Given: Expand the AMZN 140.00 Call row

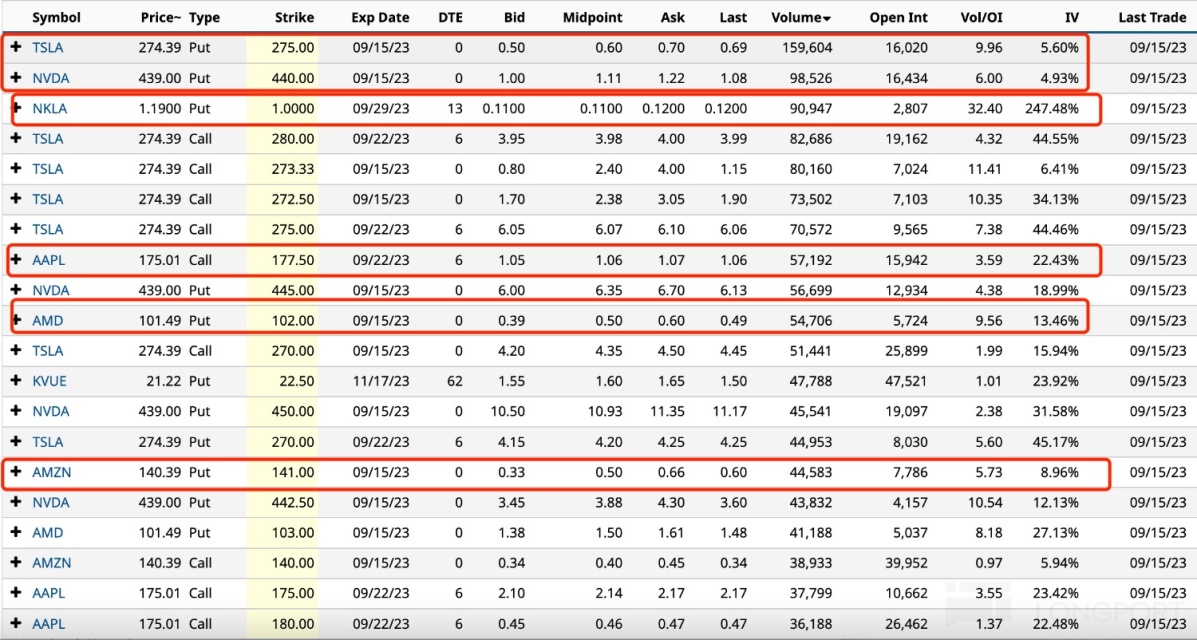Looking at the screenshot, I should (16, 563).
